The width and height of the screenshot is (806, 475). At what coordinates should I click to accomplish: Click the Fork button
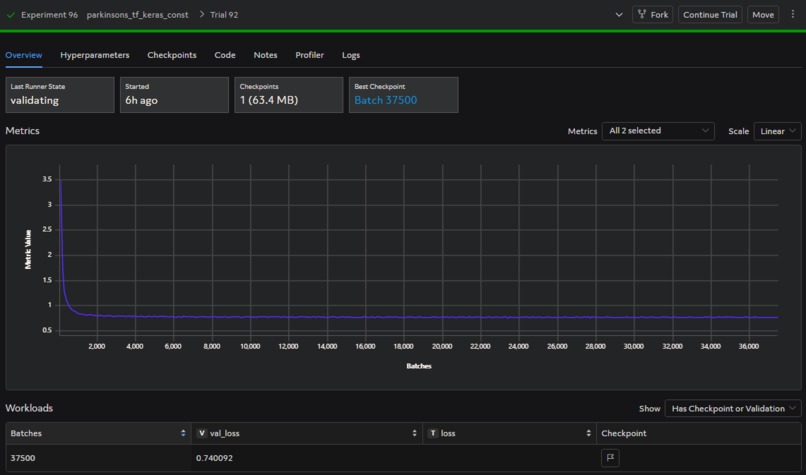coord(653,14)
